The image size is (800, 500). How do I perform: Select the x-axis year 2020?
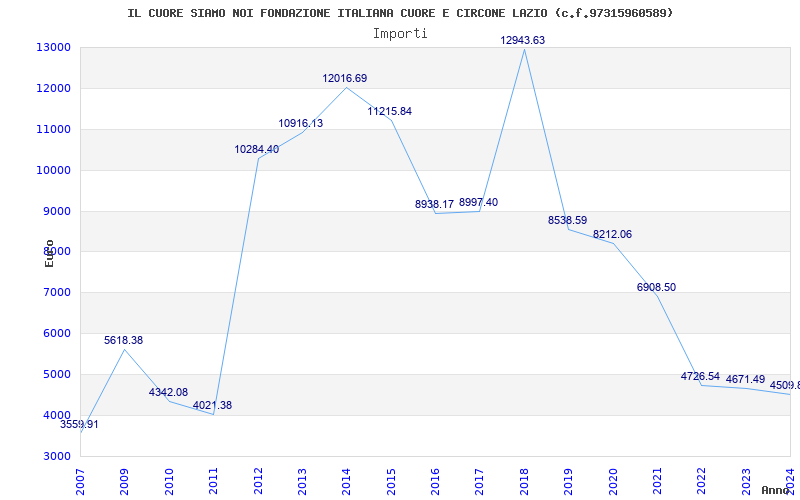613,481
